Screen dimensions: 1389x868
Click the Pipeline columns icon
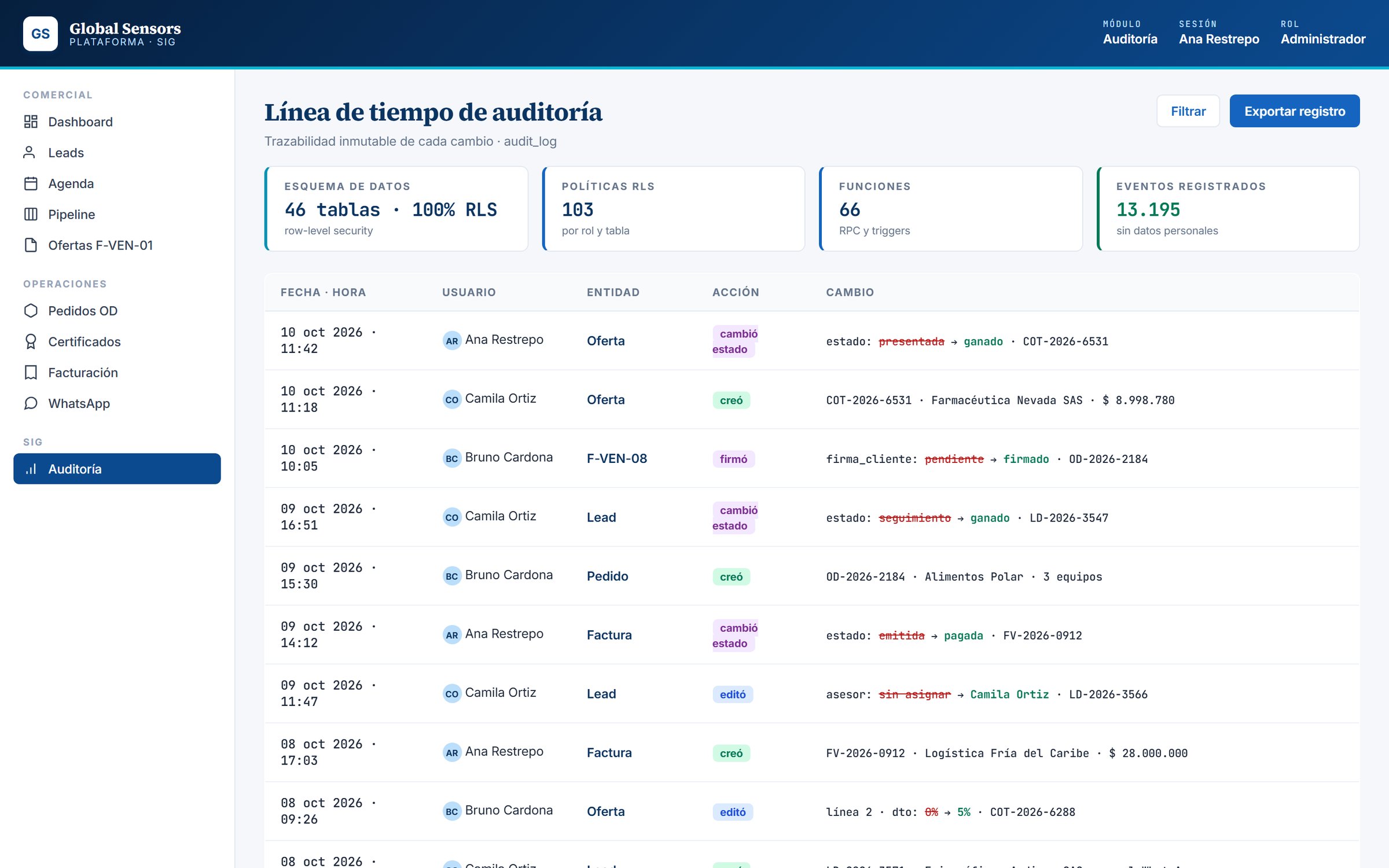click(x=31, y=214)
